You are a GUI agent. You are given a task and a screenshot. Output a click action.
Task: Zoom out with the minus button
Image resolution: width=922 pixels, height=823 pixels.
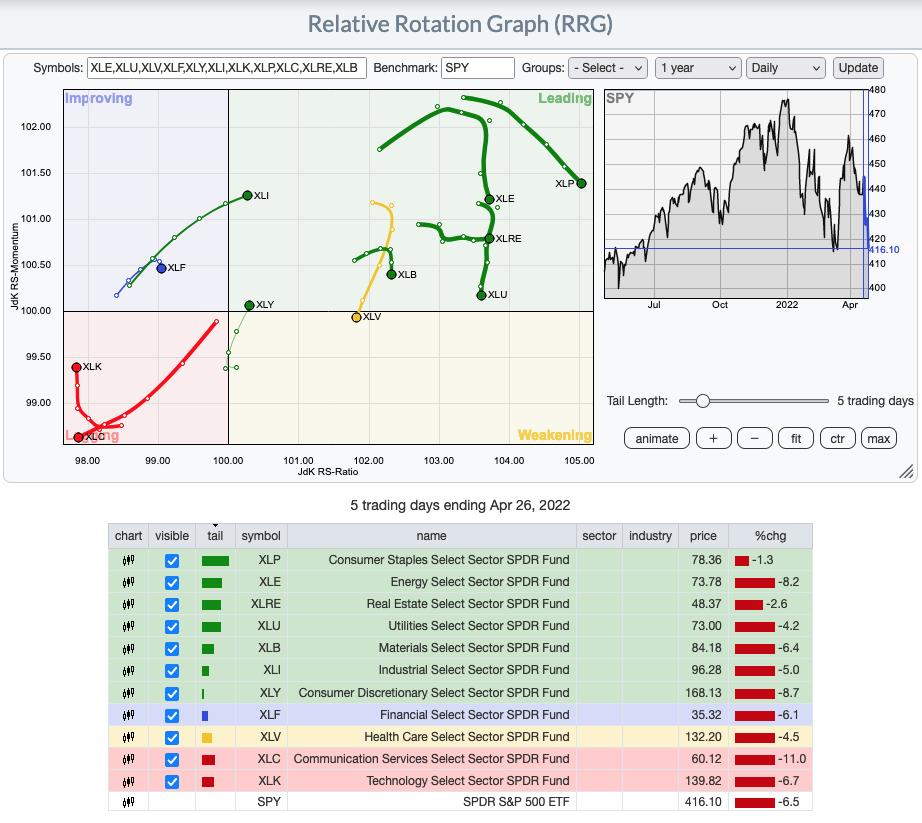coord(754,439)
